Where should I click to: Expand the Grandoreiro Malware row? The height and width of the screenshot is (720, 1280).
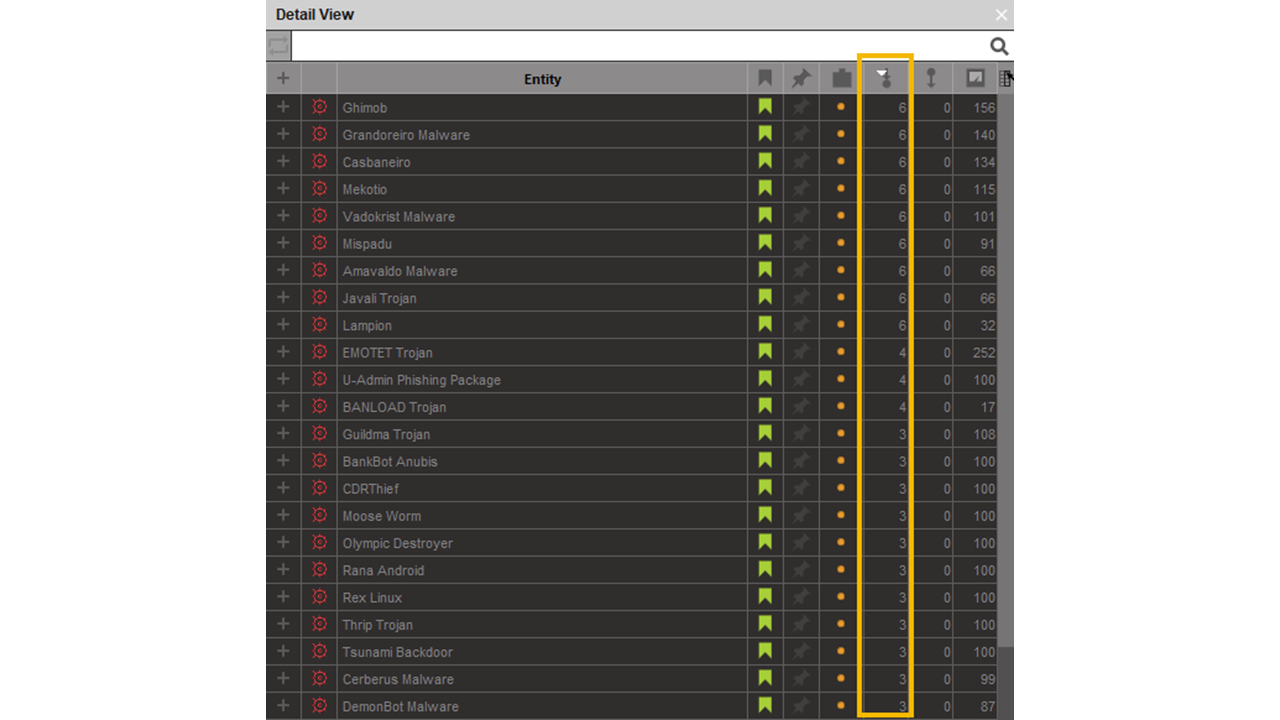pyautogui.click(x=283, y=134)
